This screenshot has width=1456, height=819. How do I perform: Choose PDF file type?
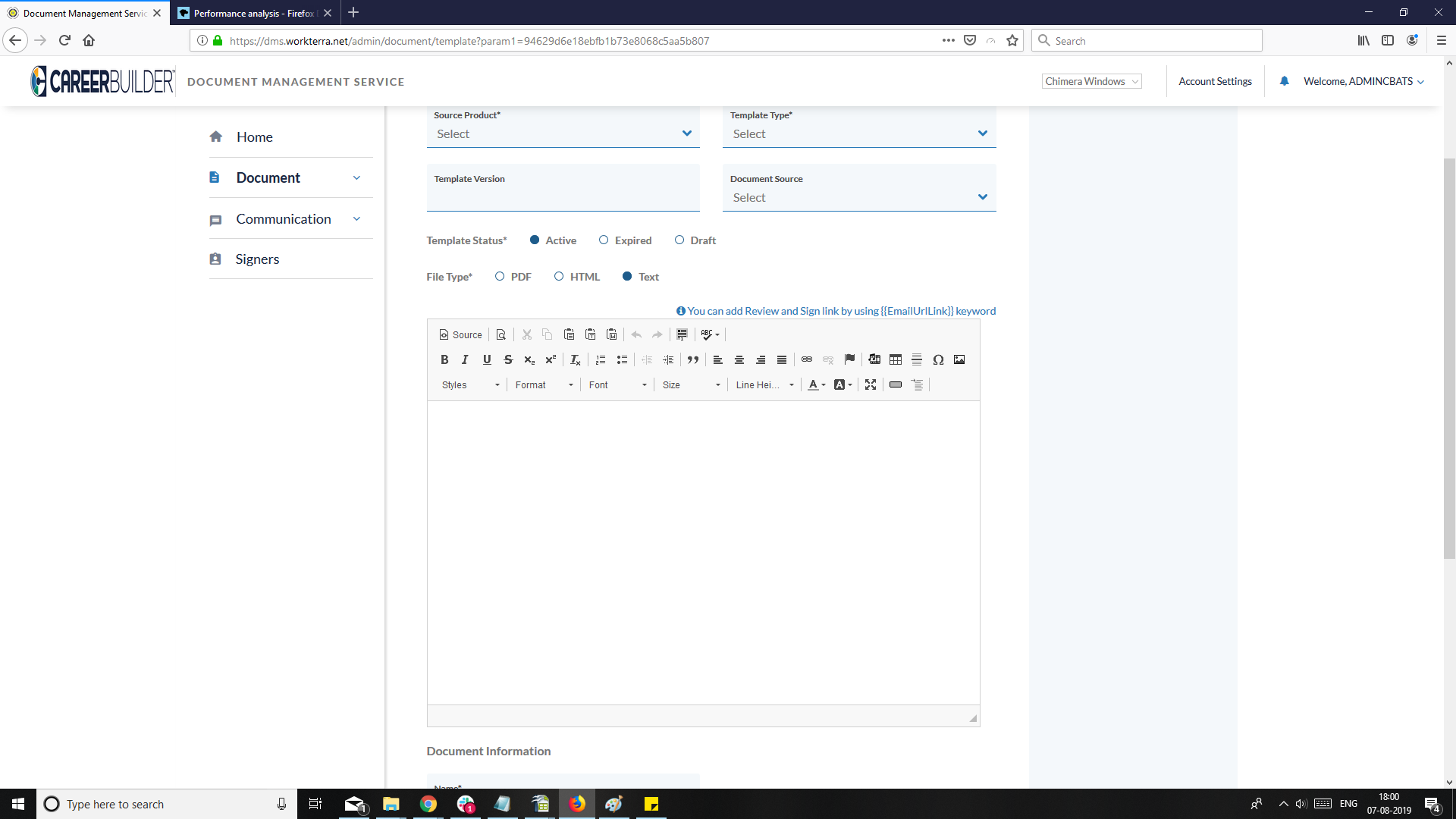[x=500, y=277]
